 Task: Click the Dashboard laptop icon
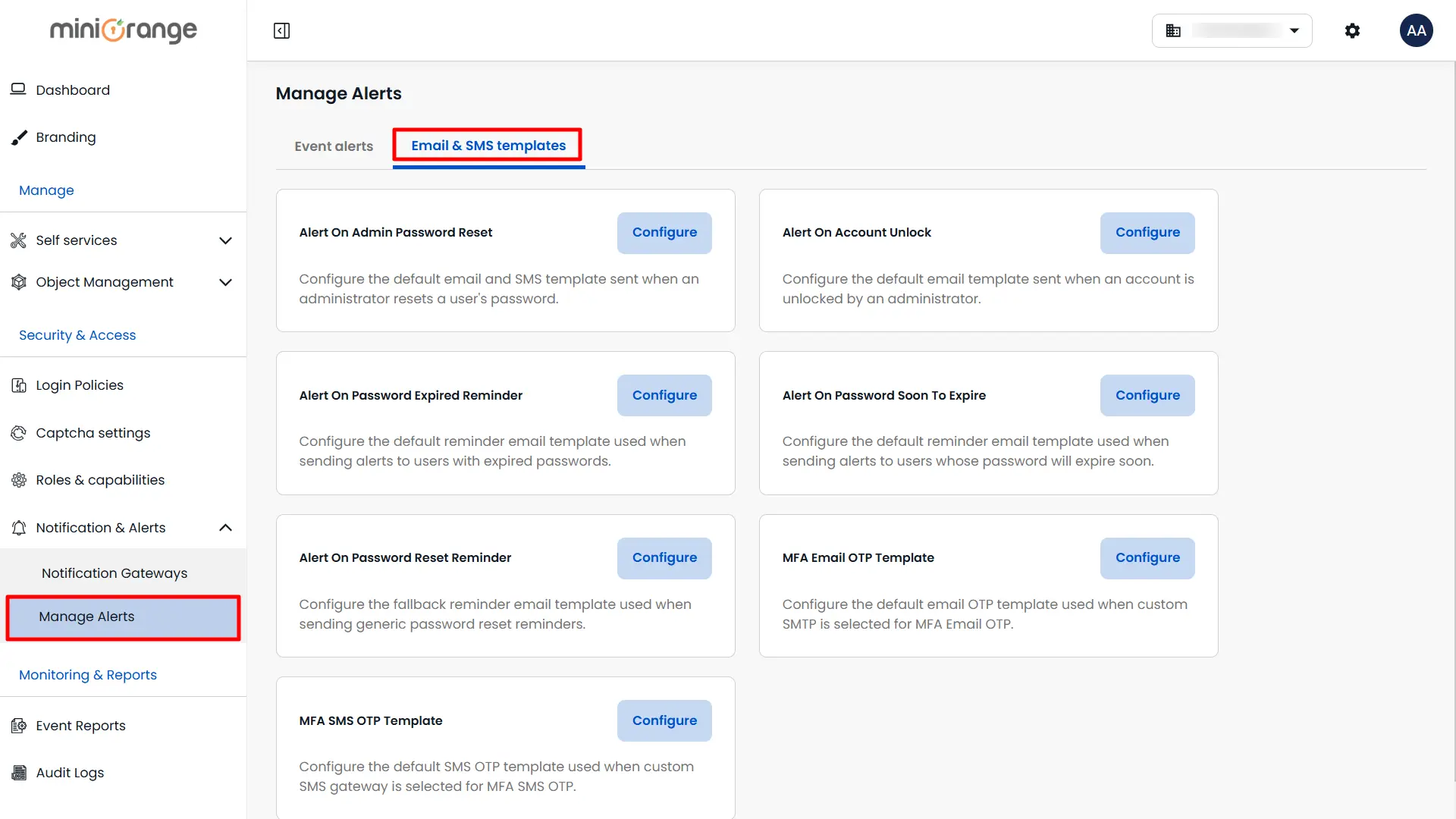18,89
